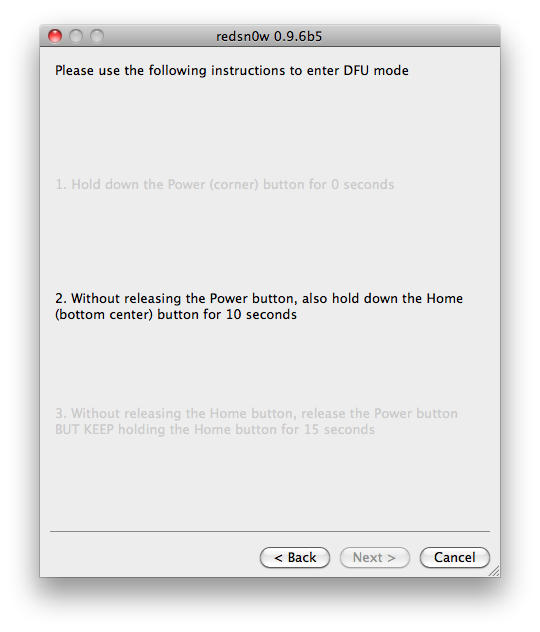The width and height of the screenshot is (540, 632).
Task: Click the "BUT KEEP holding" line of step 3
Action: coord(215,429)
